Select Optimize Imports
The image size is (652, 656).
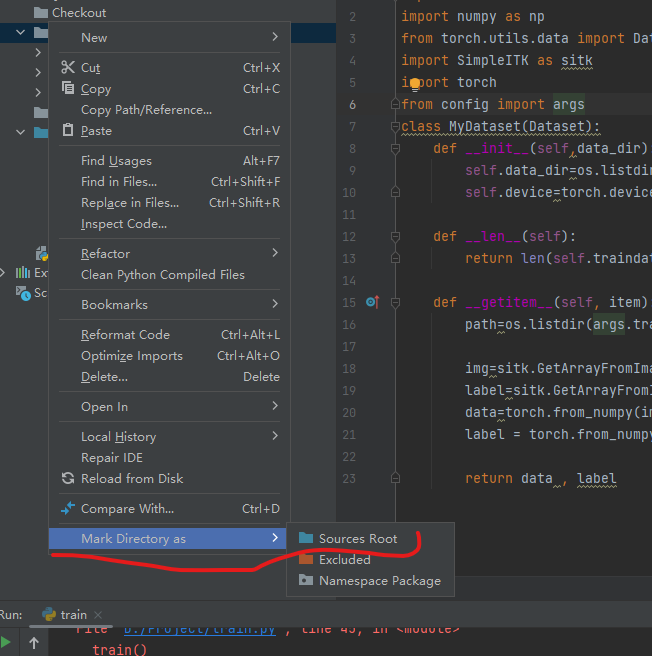[x=169, y=356]
